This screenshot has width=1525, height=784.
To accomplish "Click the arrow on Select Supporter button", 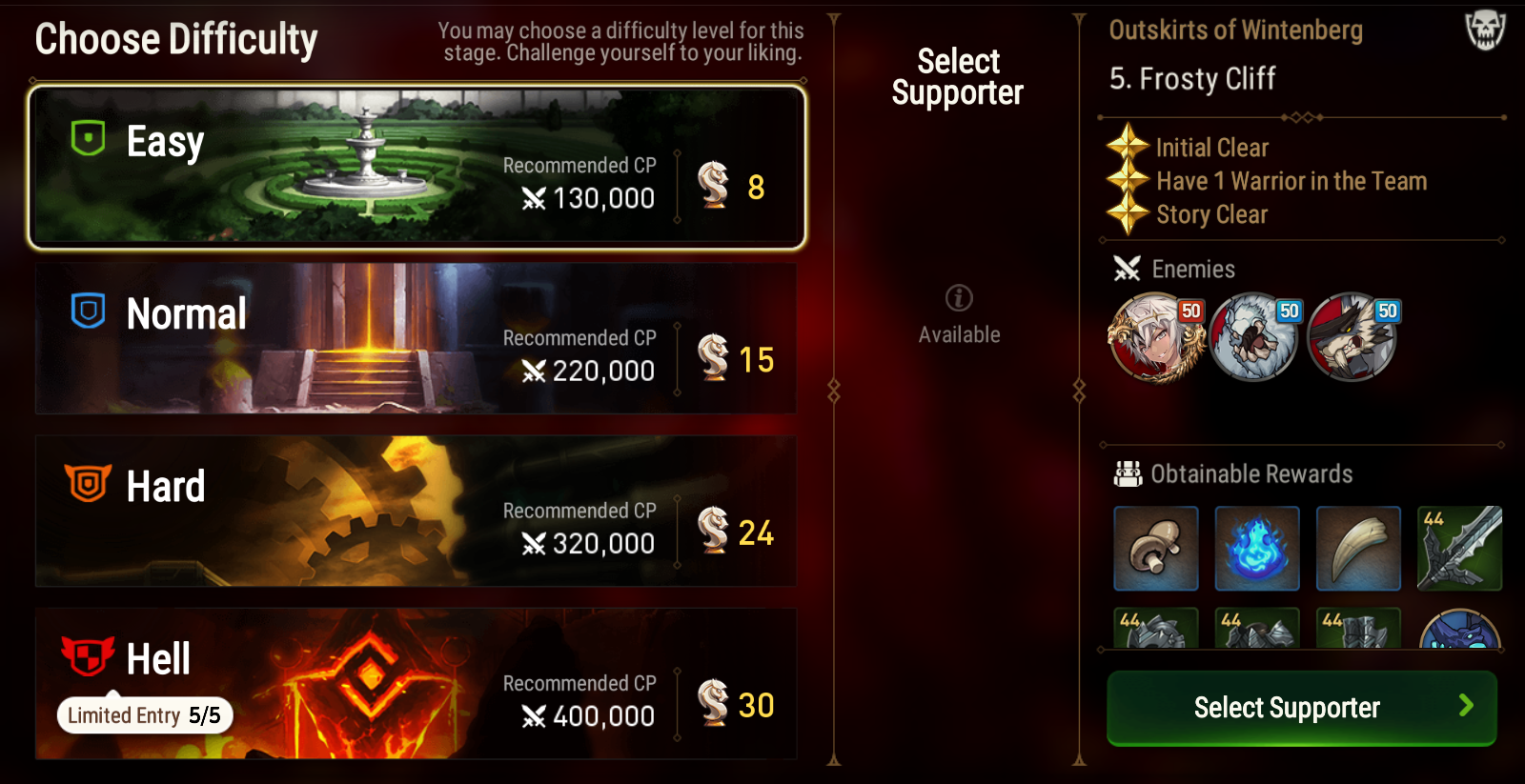I will [x=1466, y=706].
